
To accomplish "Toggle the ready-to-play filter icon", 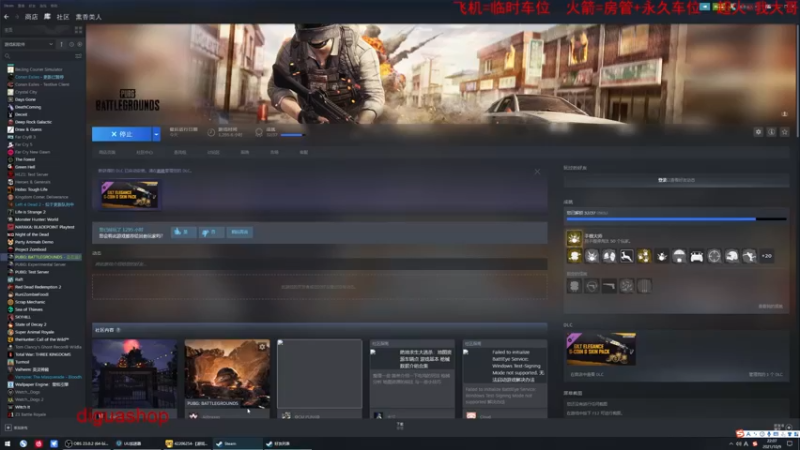I will point(80,44).
